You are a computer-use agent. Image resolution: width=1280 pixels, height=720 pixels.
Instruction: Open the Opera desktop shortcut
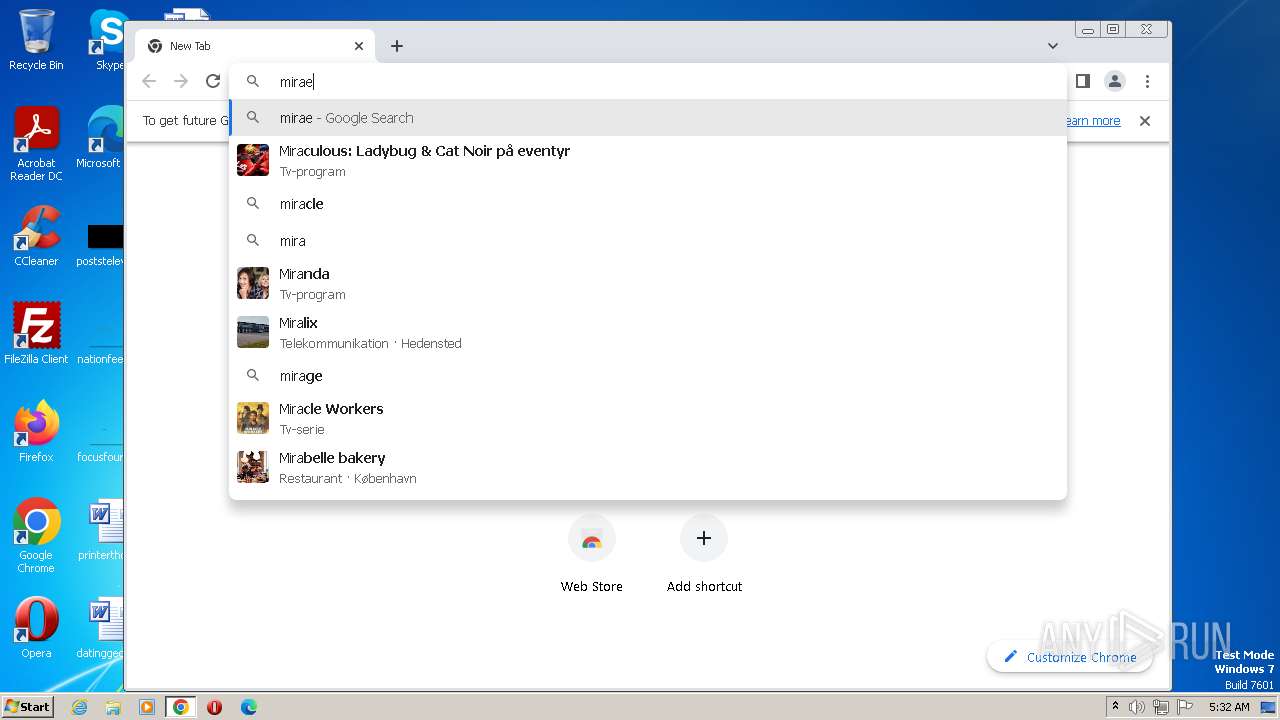36,628
